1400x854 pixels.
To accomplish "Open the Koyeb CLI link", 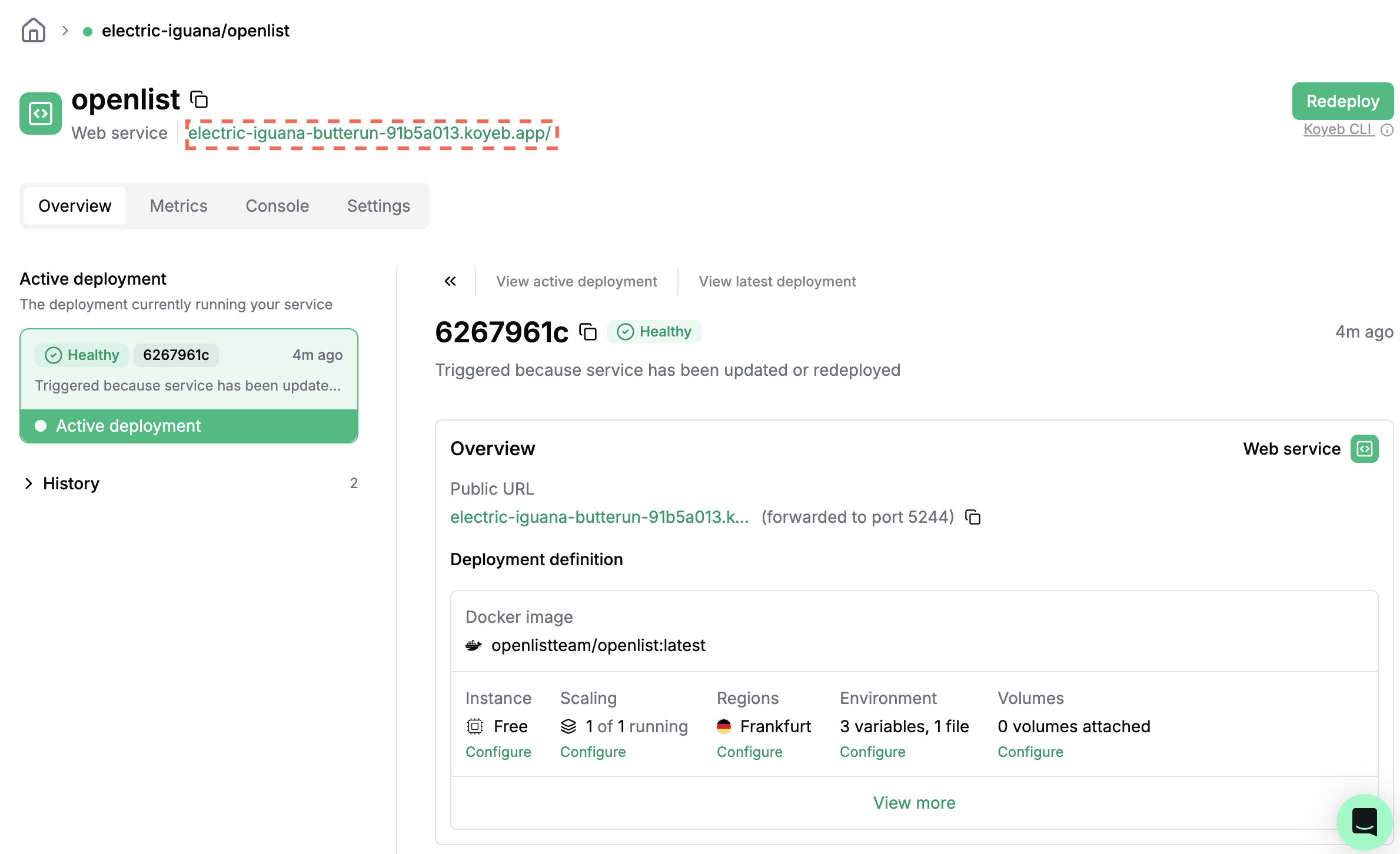I will [x=1338, y=129].
